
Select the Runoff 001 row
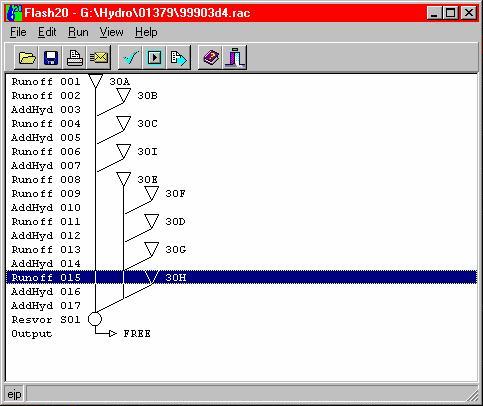tap(242, 82)
